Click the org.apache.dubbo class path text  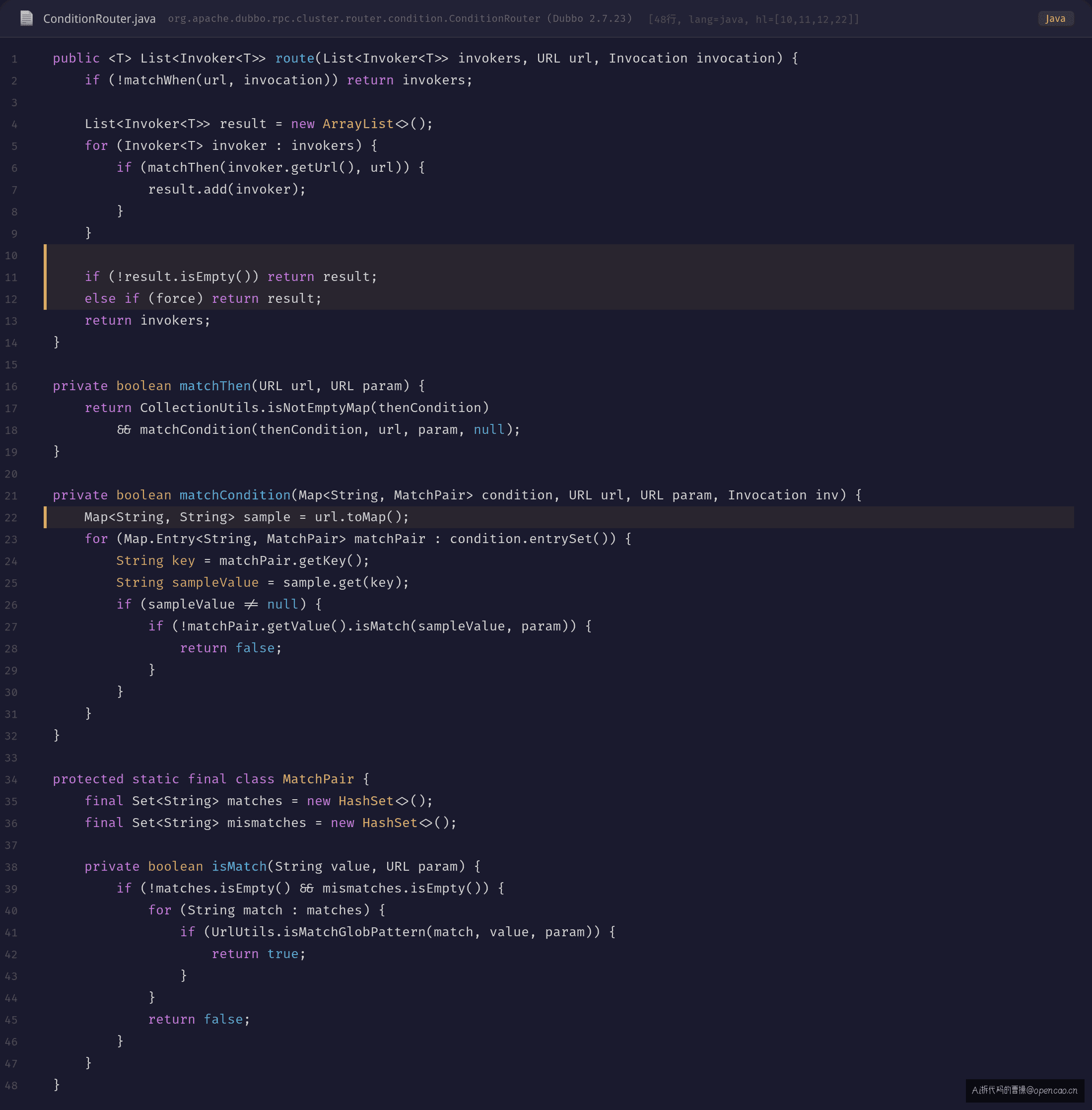click(x=400, y=18)
